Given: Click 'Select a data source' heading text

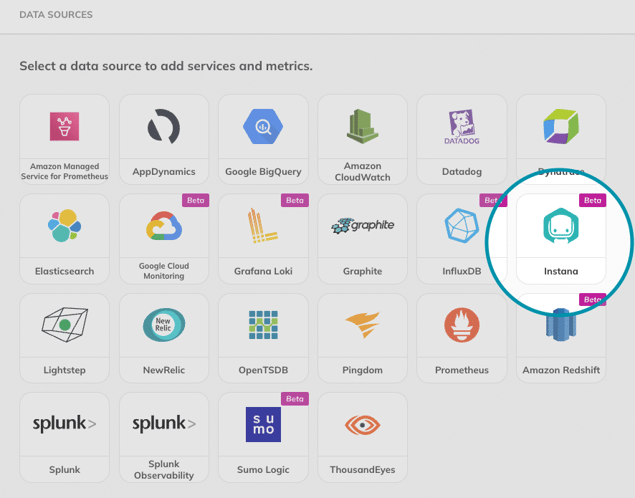Looking at the screenshot, I should click(166, 66).
